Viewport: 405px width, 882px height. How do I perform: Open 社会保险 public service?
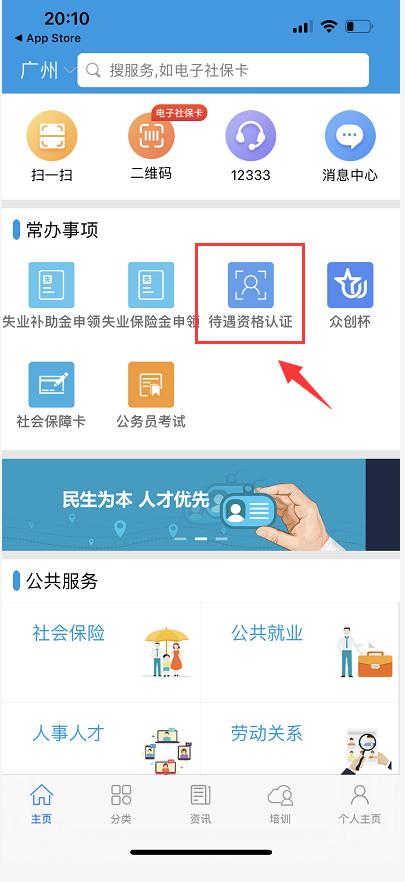click(101, 651)
